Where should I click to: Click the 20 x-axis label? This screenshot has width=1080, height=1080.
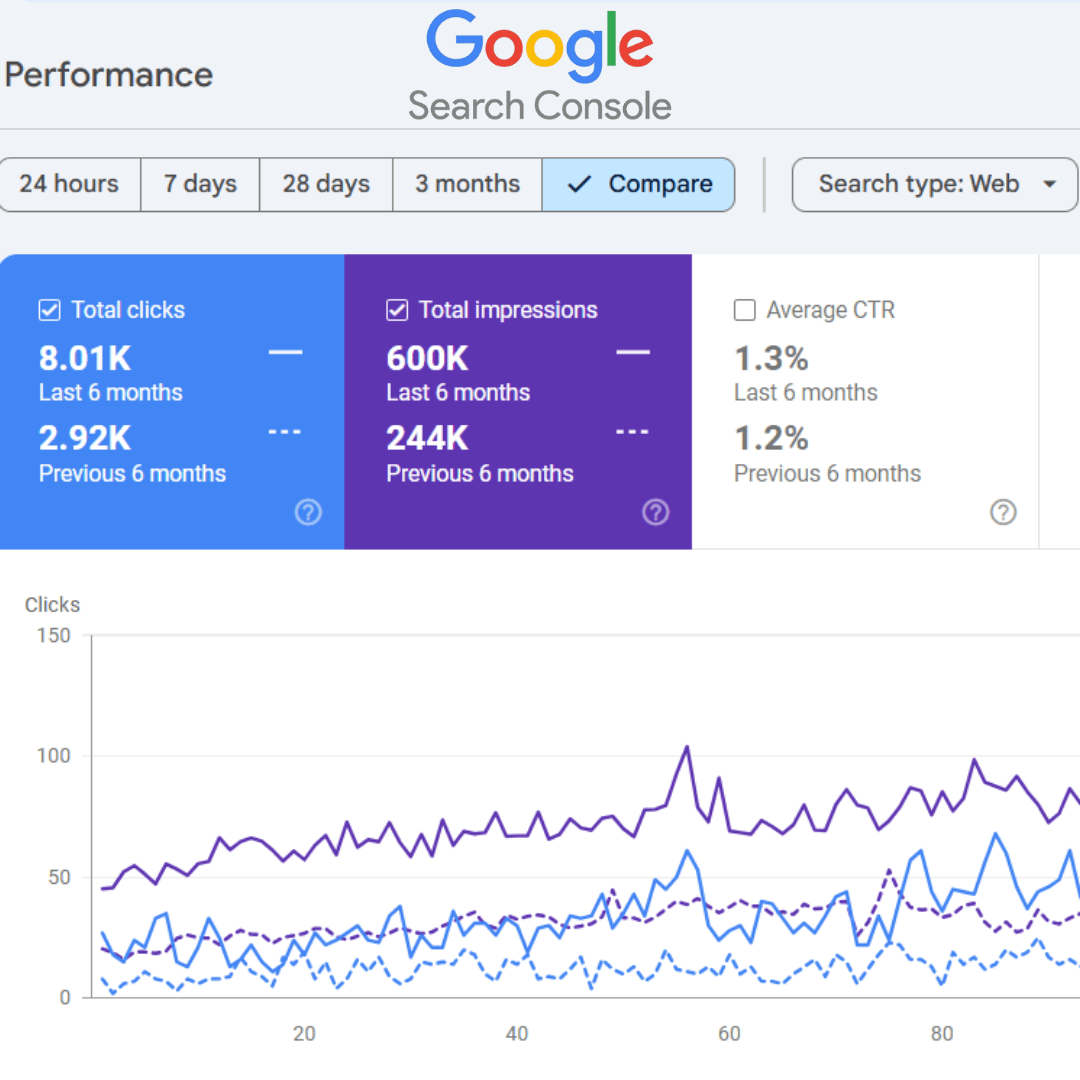coord(304,1033)
